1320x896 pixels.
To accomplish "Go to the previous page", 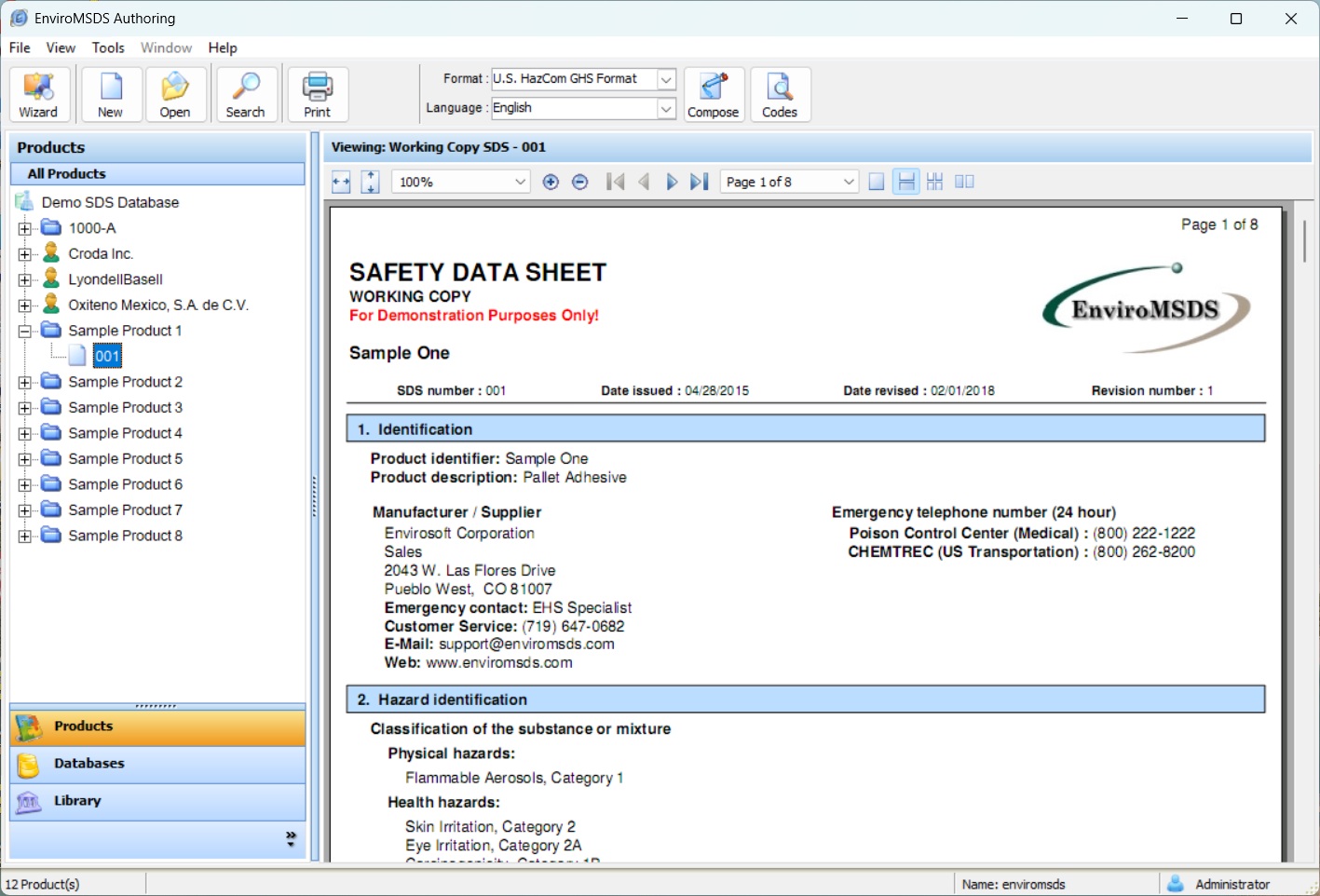I will [x=644, y=182].
